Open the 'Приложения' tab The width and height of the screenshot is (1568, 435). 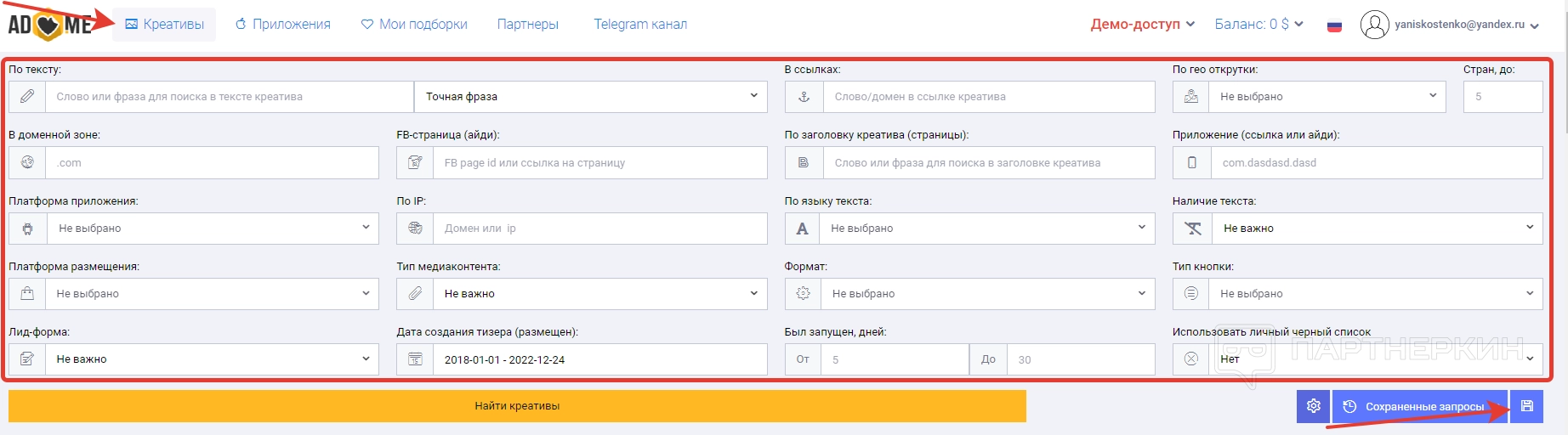pyautogui.click(x=283, y=25)
